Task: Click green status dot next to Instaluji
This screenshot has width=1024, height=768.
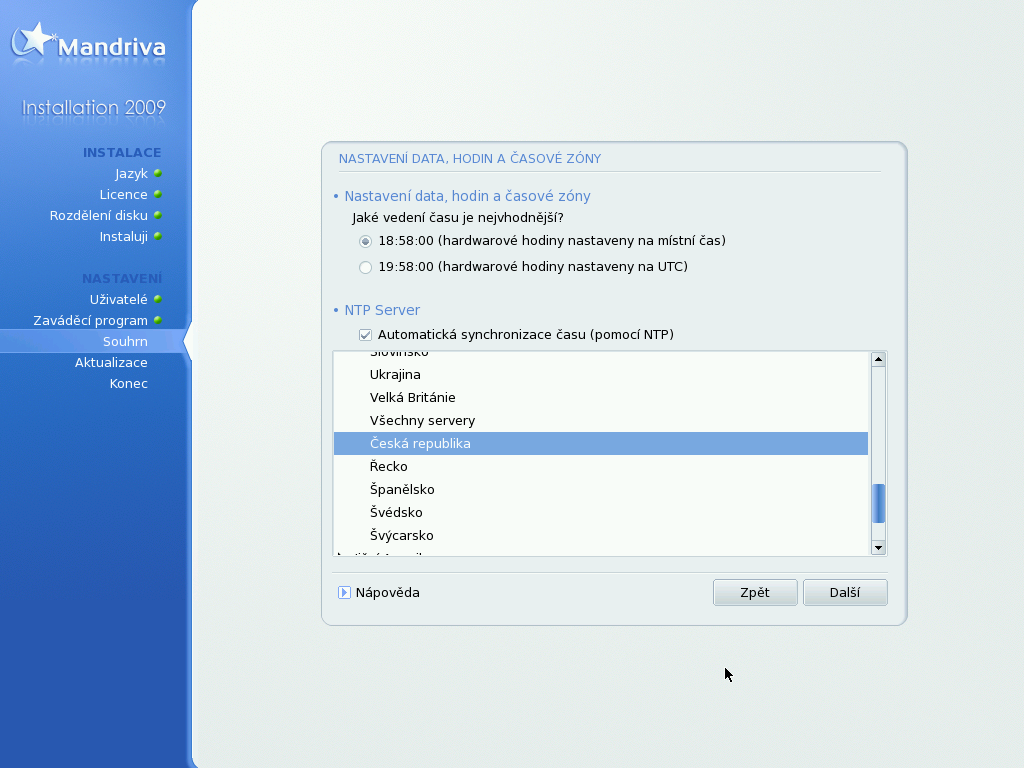Action: pyautogui.click(x=158, y=236)
